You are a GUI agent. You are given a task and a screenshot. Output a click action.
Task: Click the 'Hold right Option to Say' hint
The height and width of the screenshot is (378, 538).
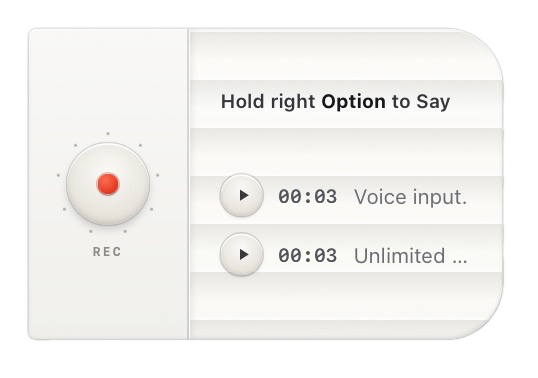tap(335, 102)
